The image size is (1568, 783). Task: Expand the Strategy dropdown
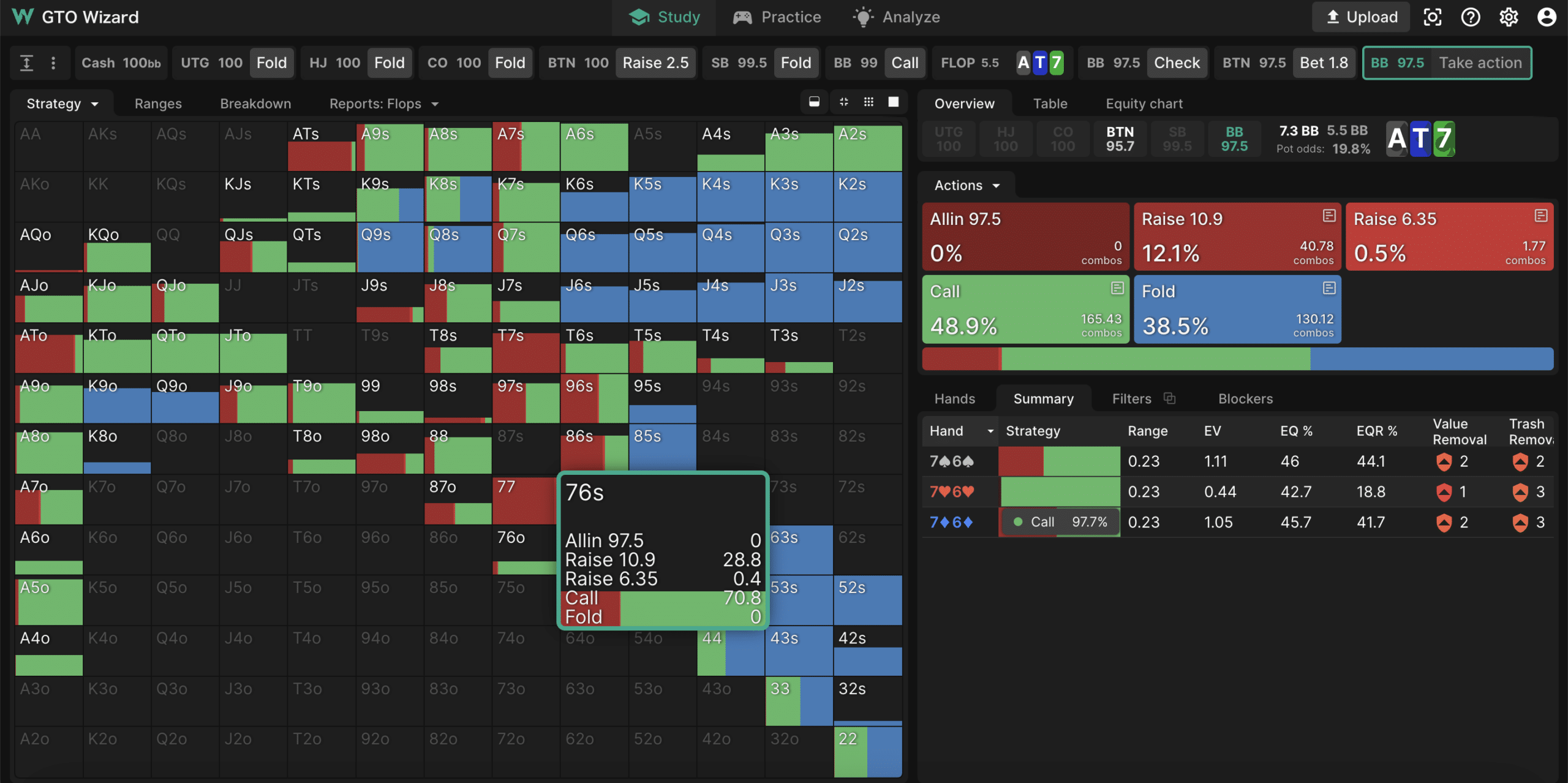coord(62,104)
